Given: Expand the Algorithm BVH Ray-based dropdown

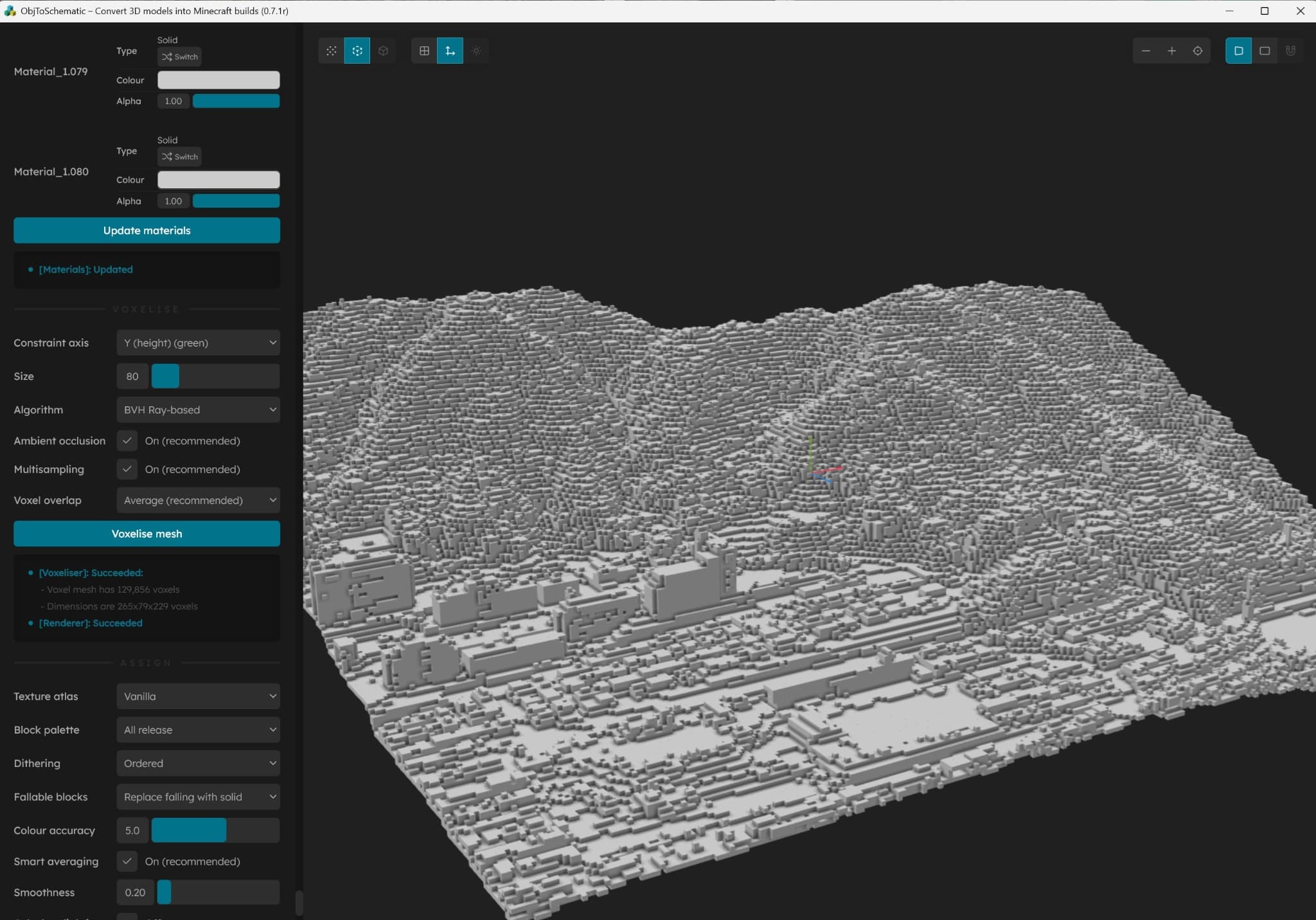Looking at the screenshot, I should click(x=198, y=410).
